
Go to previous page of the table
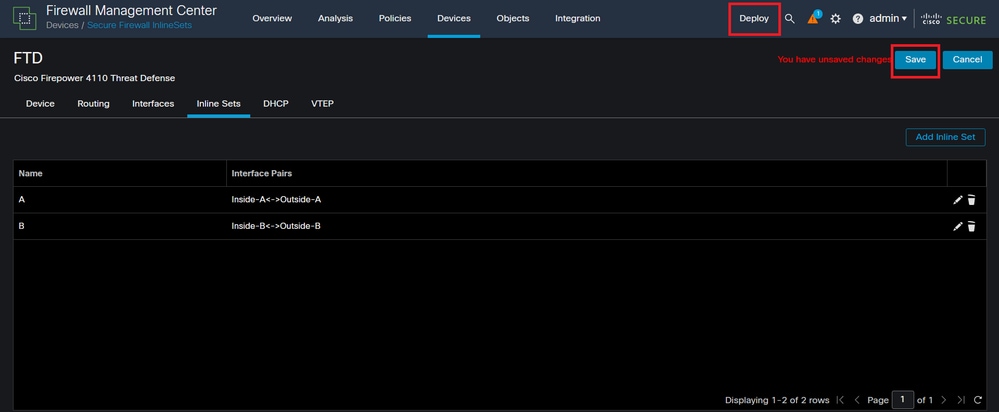(857, 400)
